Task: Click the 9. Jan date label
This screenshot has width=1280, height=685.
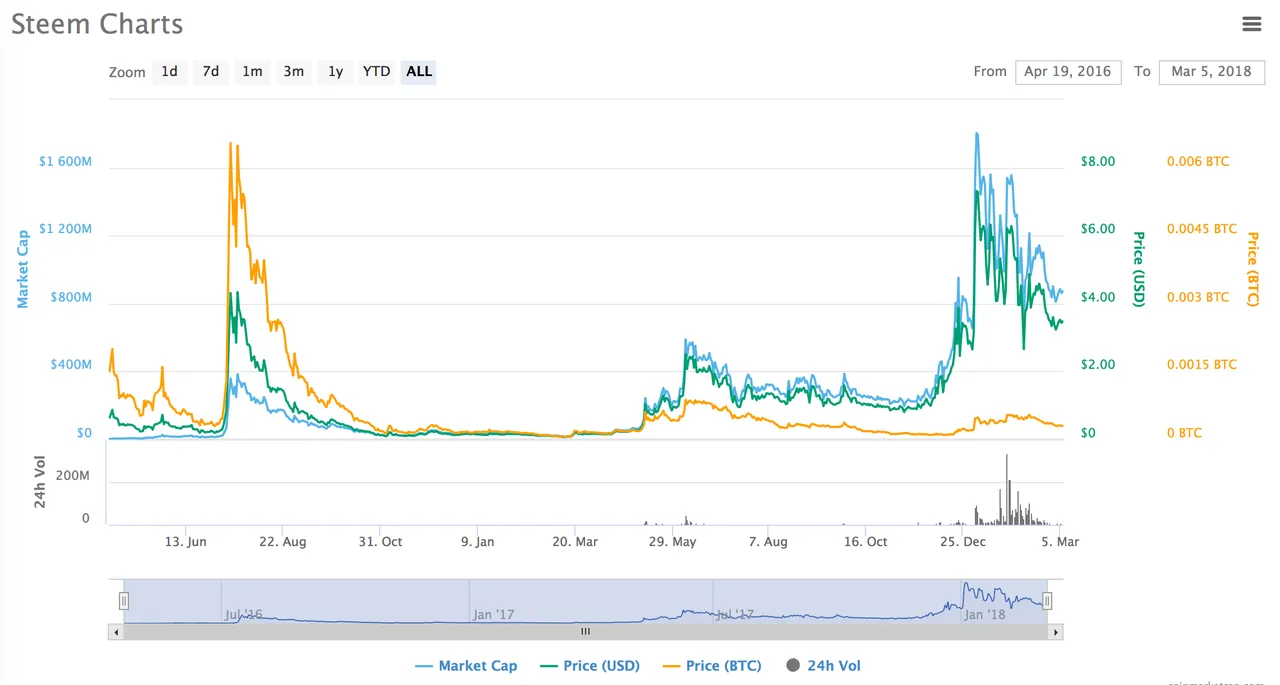Action: (477, 542)
